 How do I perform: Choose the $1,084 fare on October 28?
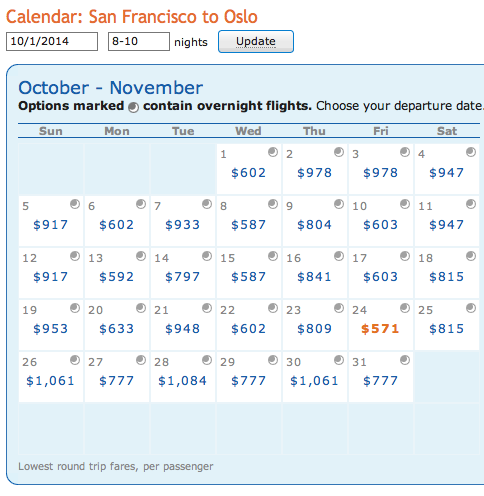point(182,381)
